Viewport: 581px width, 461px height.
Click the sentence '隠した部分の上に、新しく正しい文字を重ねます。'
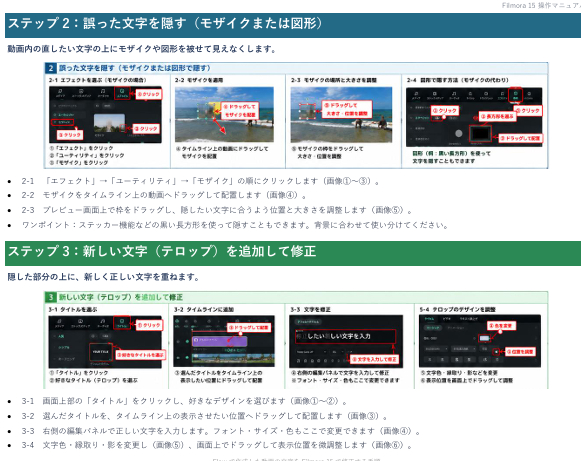click(x=103, y=276)
